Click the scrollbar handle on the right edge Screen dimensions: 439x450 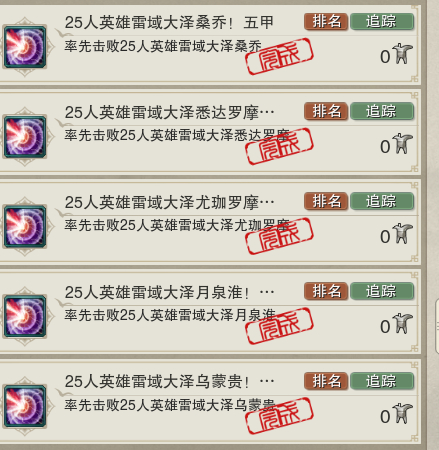[x=437, y=326]
